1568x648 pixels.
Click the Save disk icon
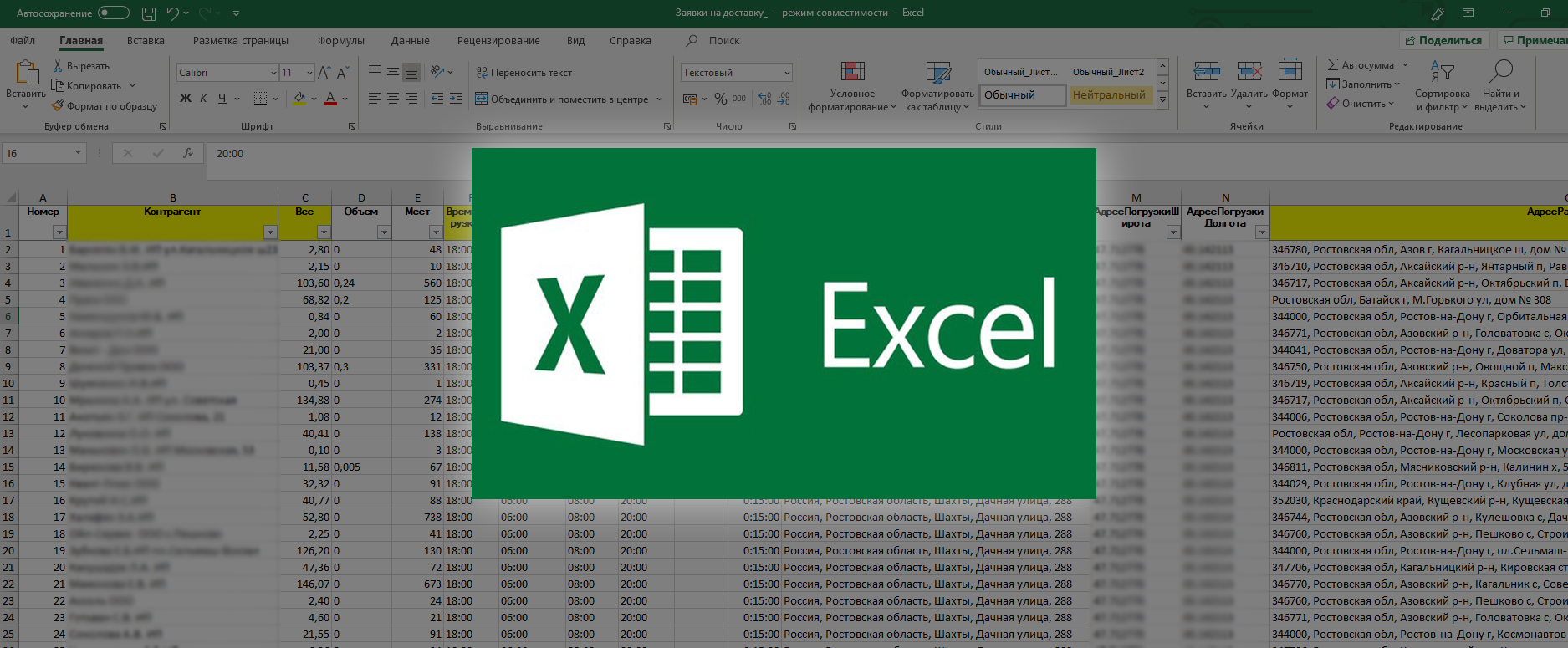coord(149,13)
